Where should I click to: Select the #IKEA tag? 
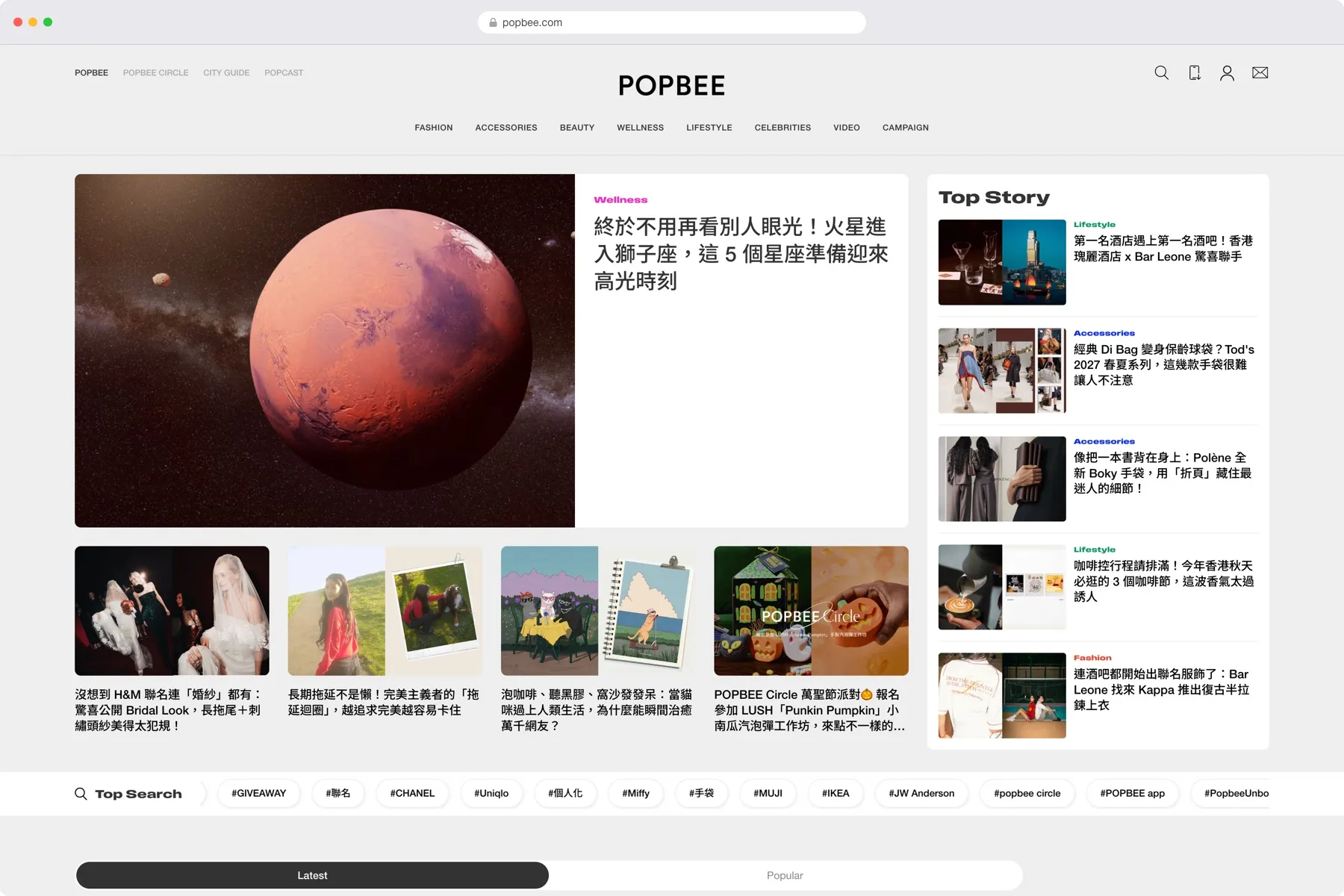tap(836, 793)
